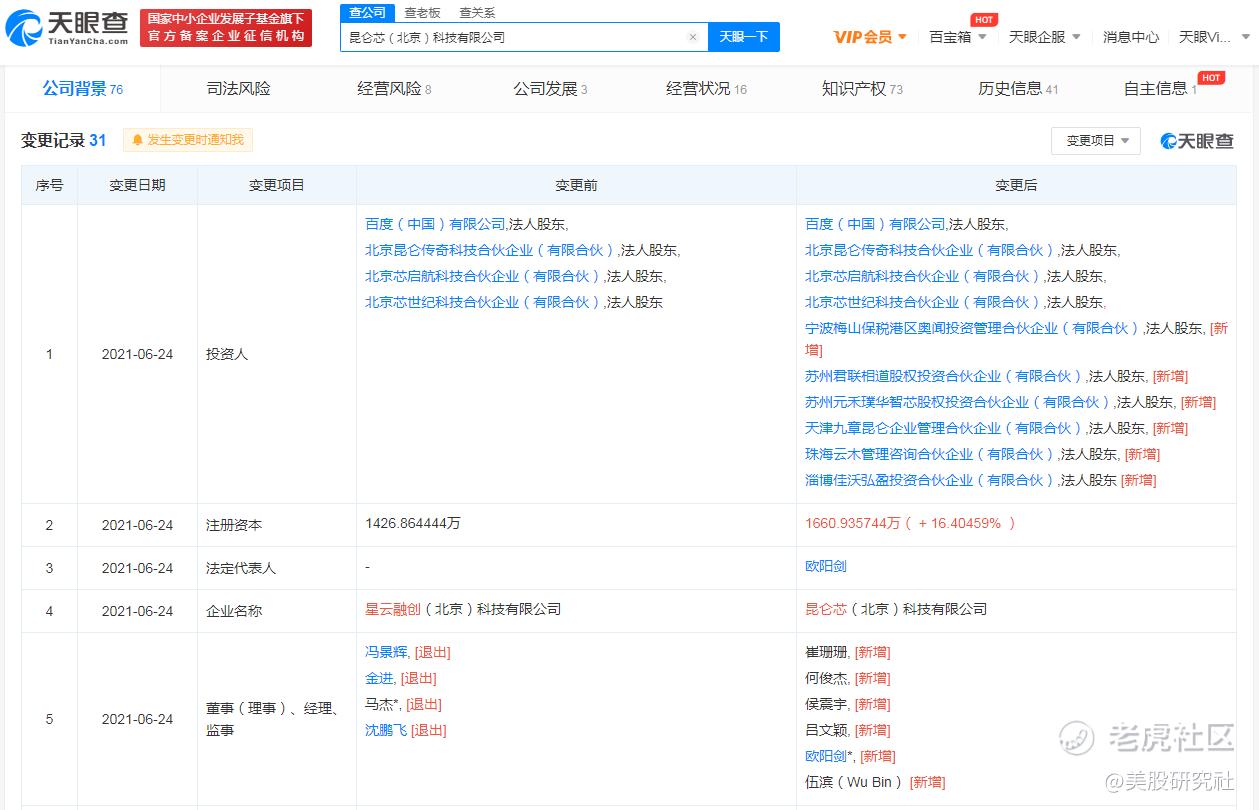Click the 1426.864444万 registered capital value
Image resolution: width=1259 pixels, height=810 pixels.
pyautogui.click(x=413, y=524)
